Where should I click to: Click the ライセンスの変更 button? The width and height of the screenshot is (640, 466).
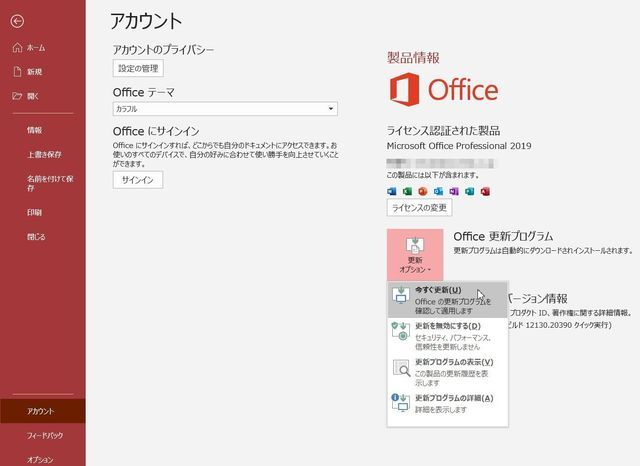[x=419, y=208]
